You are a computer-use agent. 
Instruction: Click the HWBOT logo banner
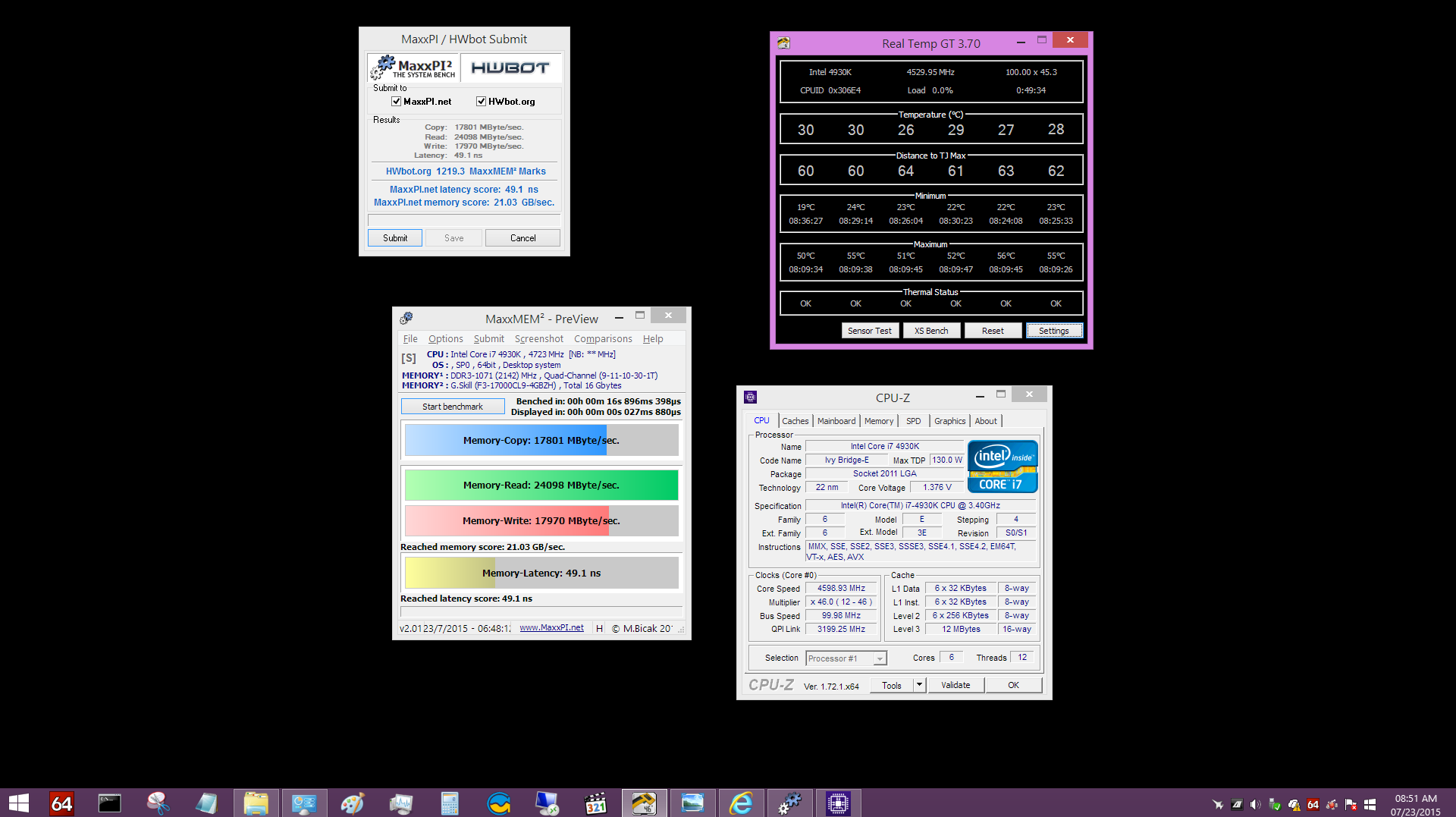coord(510,68)
